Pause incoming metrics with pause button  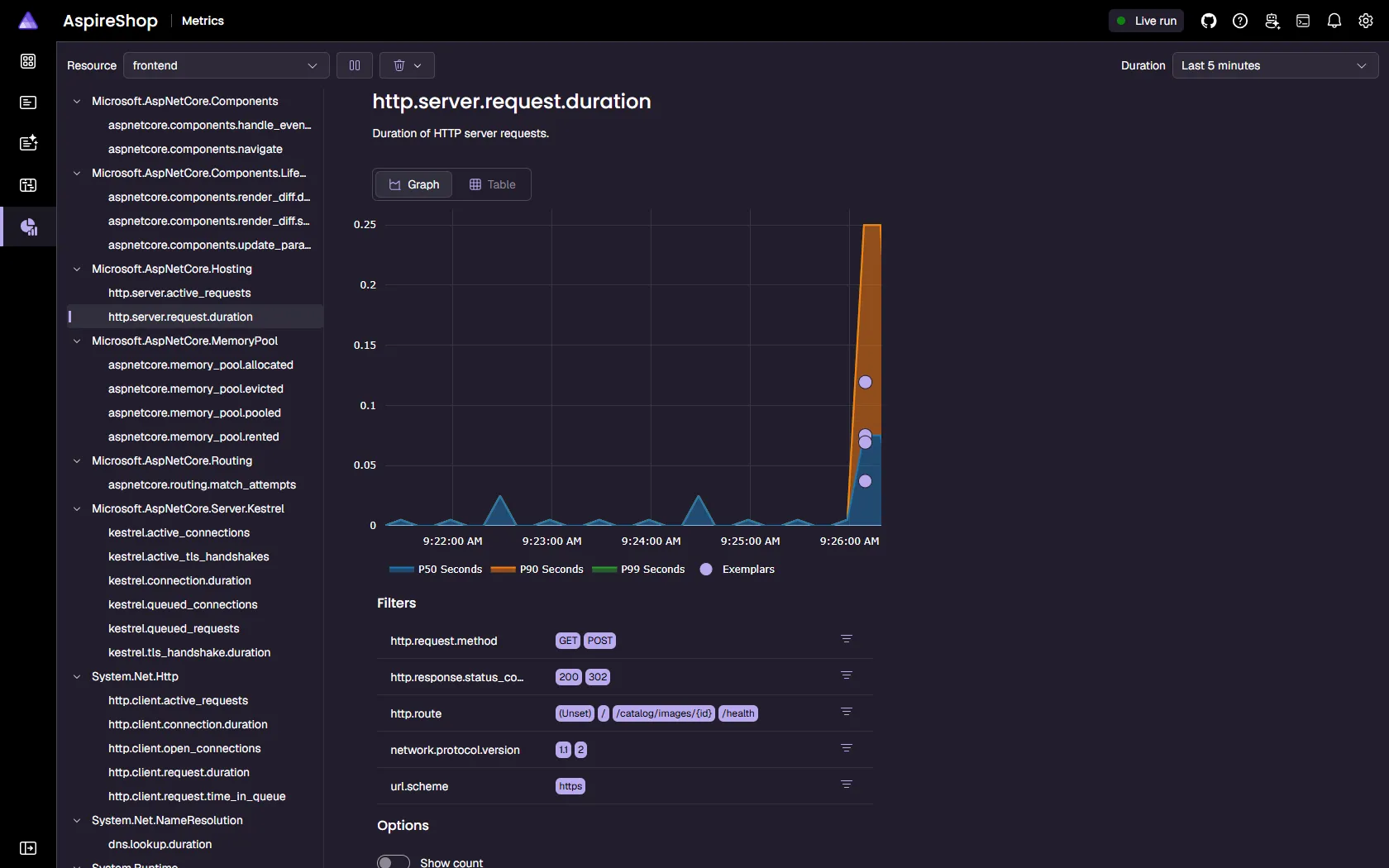click(x=355, y=65)
